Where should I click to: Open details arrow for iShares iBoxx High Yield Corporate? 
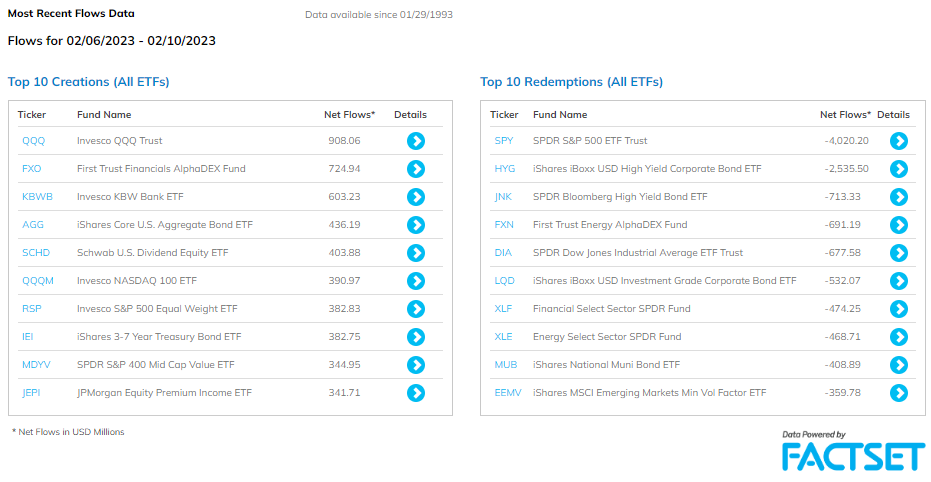[x=899, y=169]
